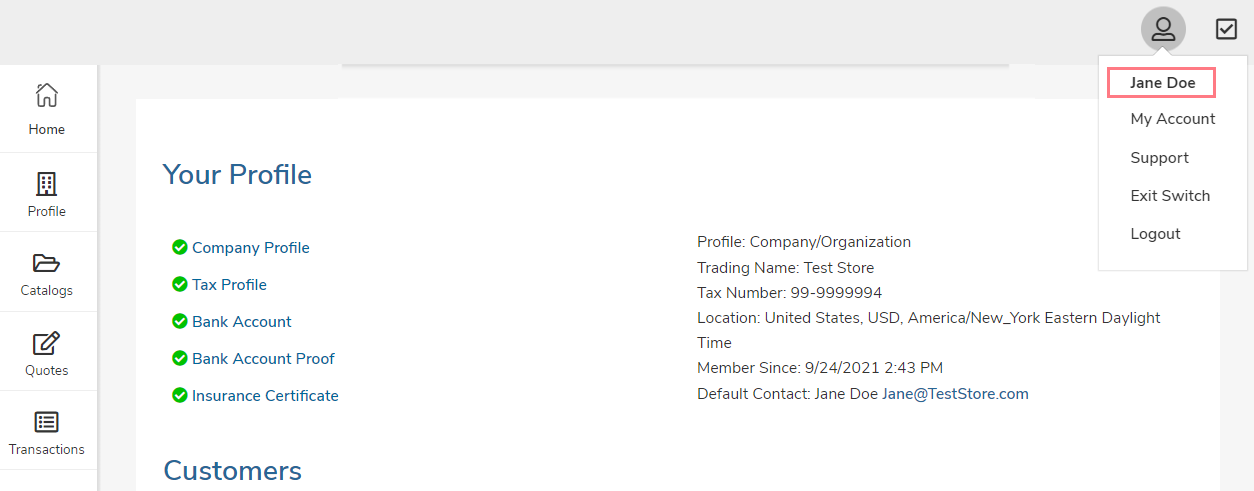Open Profile using building icon
The height and width of the screenshot is (491, 1254).
(46, 183)
